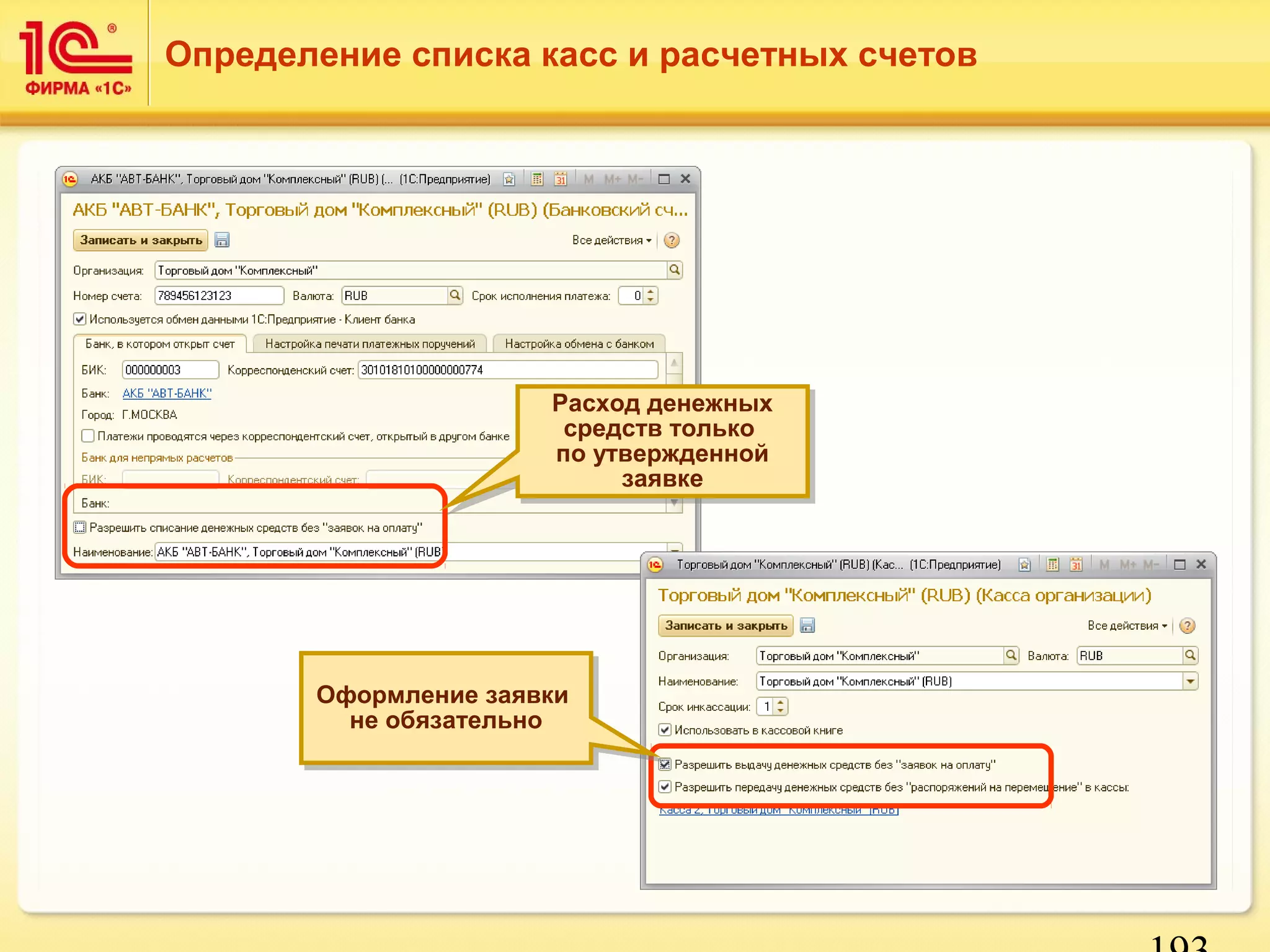Open 'Все действия' dropdown in cash desk window

click(x=1127, y=626)
